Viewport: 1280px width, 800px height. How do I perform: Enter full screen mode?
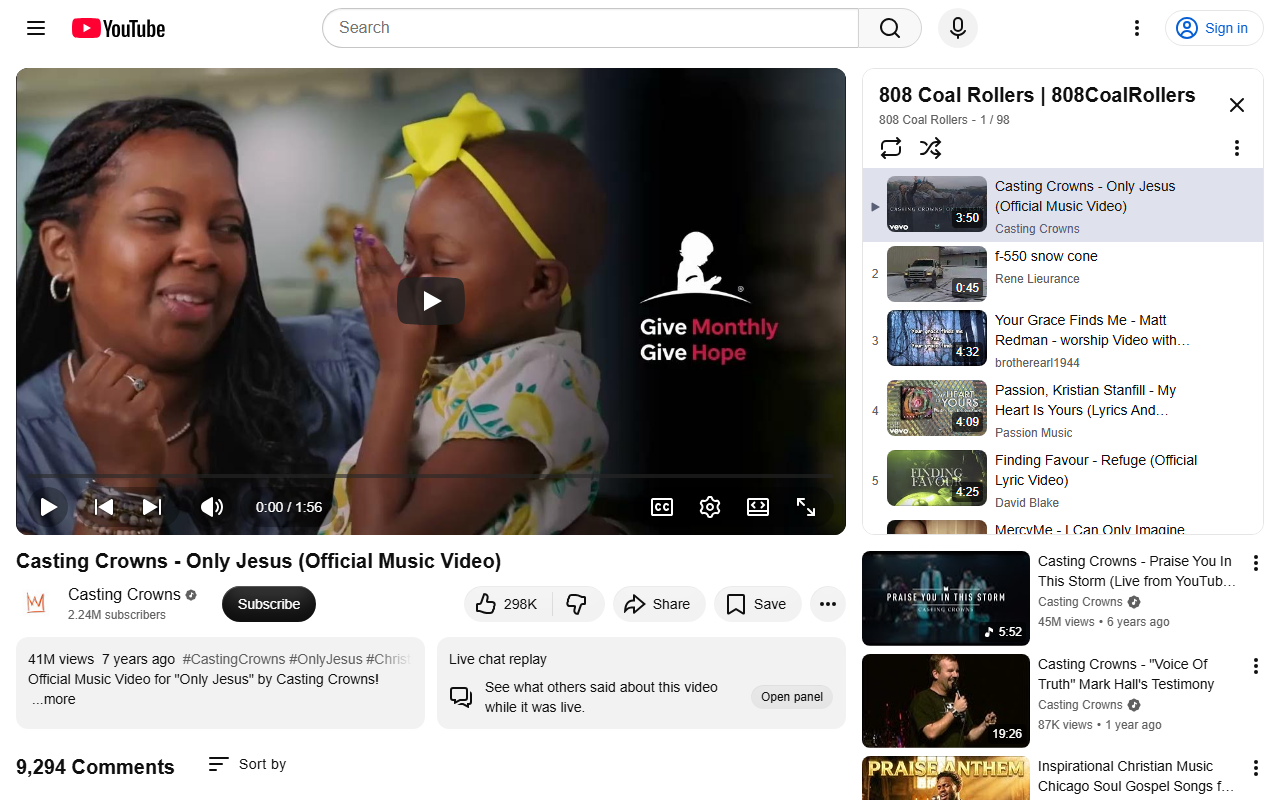[806, 507]
